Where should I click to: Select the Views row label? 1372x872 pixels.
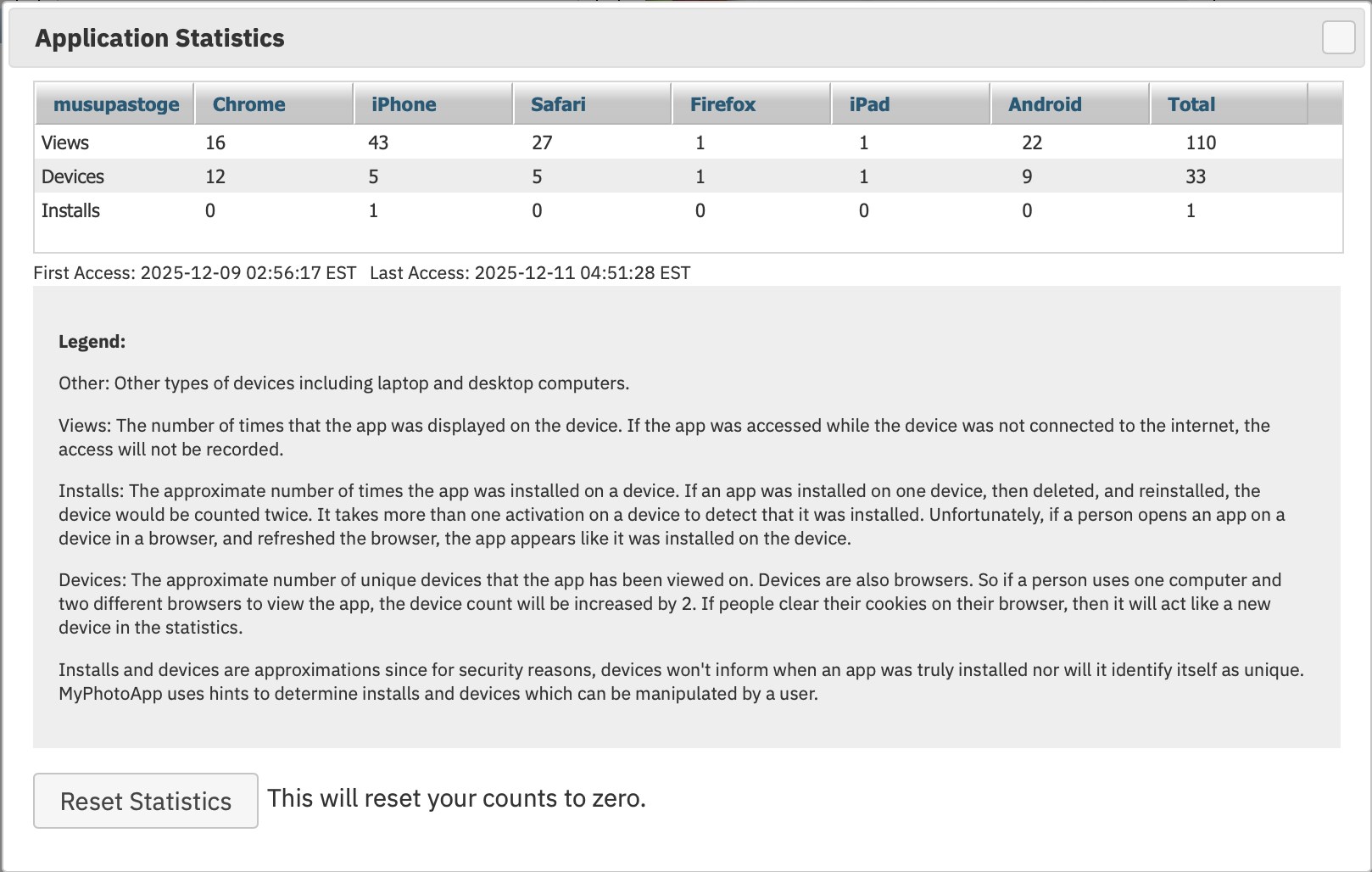(x=65, y=143)
